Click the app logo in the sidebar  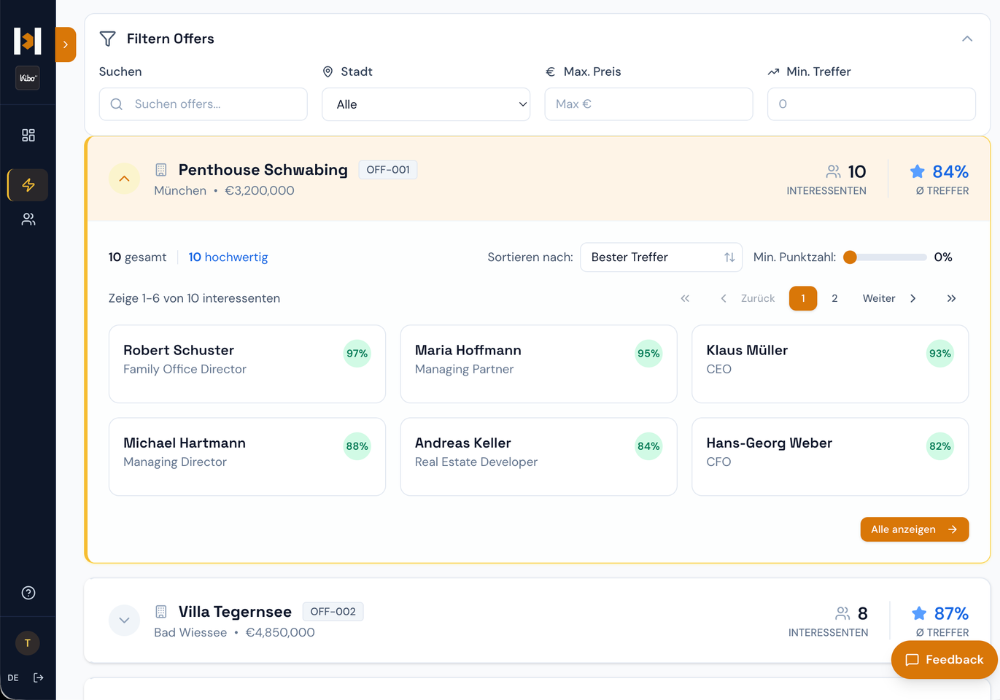tap(27, 41)
